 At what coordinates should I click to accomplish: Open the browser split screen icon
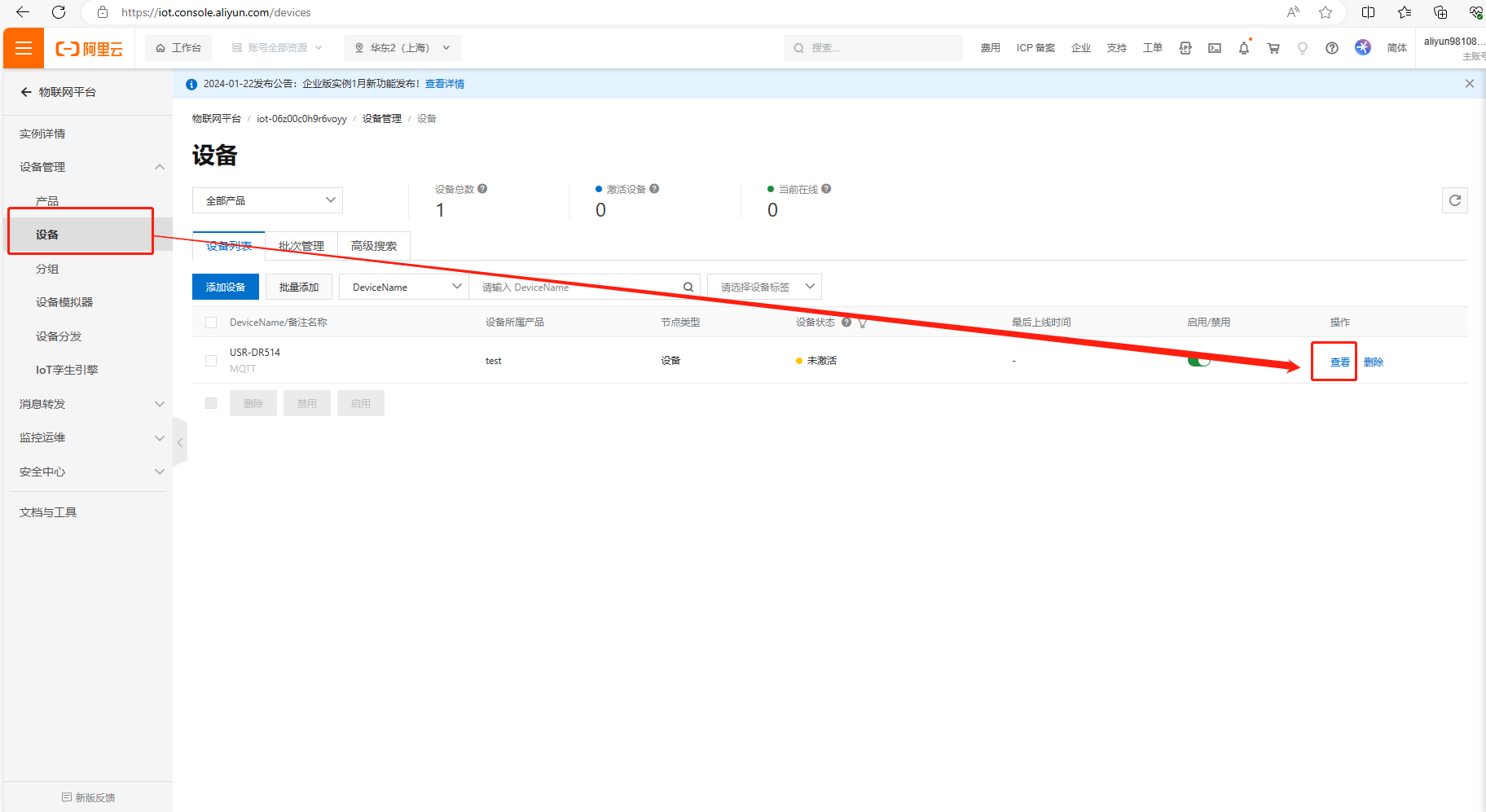pyautogui.click(x=1368, y=12)
